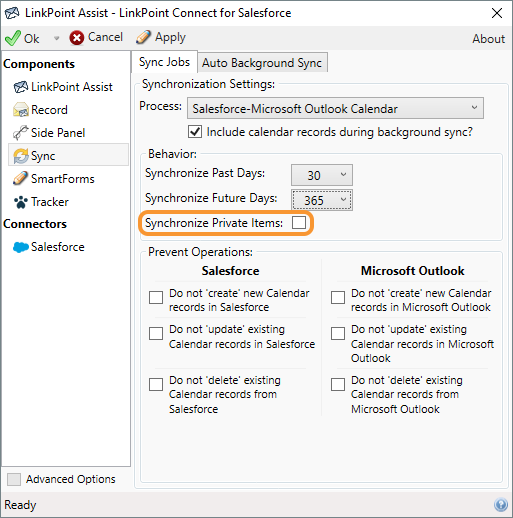Image resolution: width=513 pixels, height=518 pixels.
Task: Check Do not update Calendar records in Salesforce
Action: tap(156, 333)
